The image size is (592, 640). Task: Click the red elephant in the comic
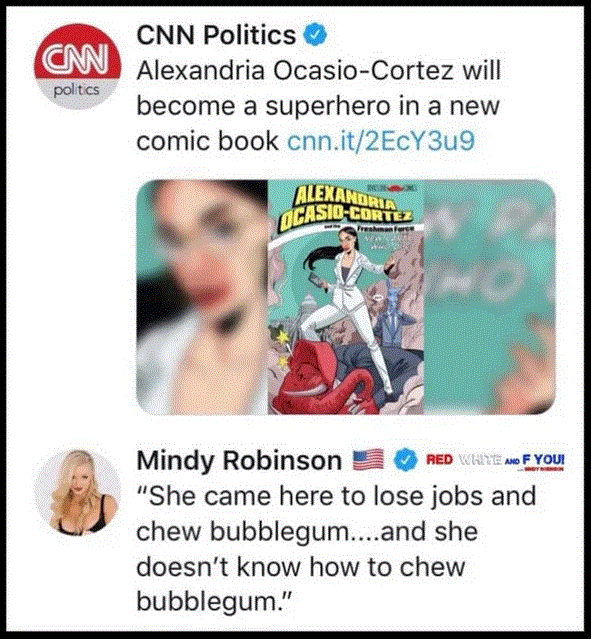pyautogui.click(x=323, y=375)
